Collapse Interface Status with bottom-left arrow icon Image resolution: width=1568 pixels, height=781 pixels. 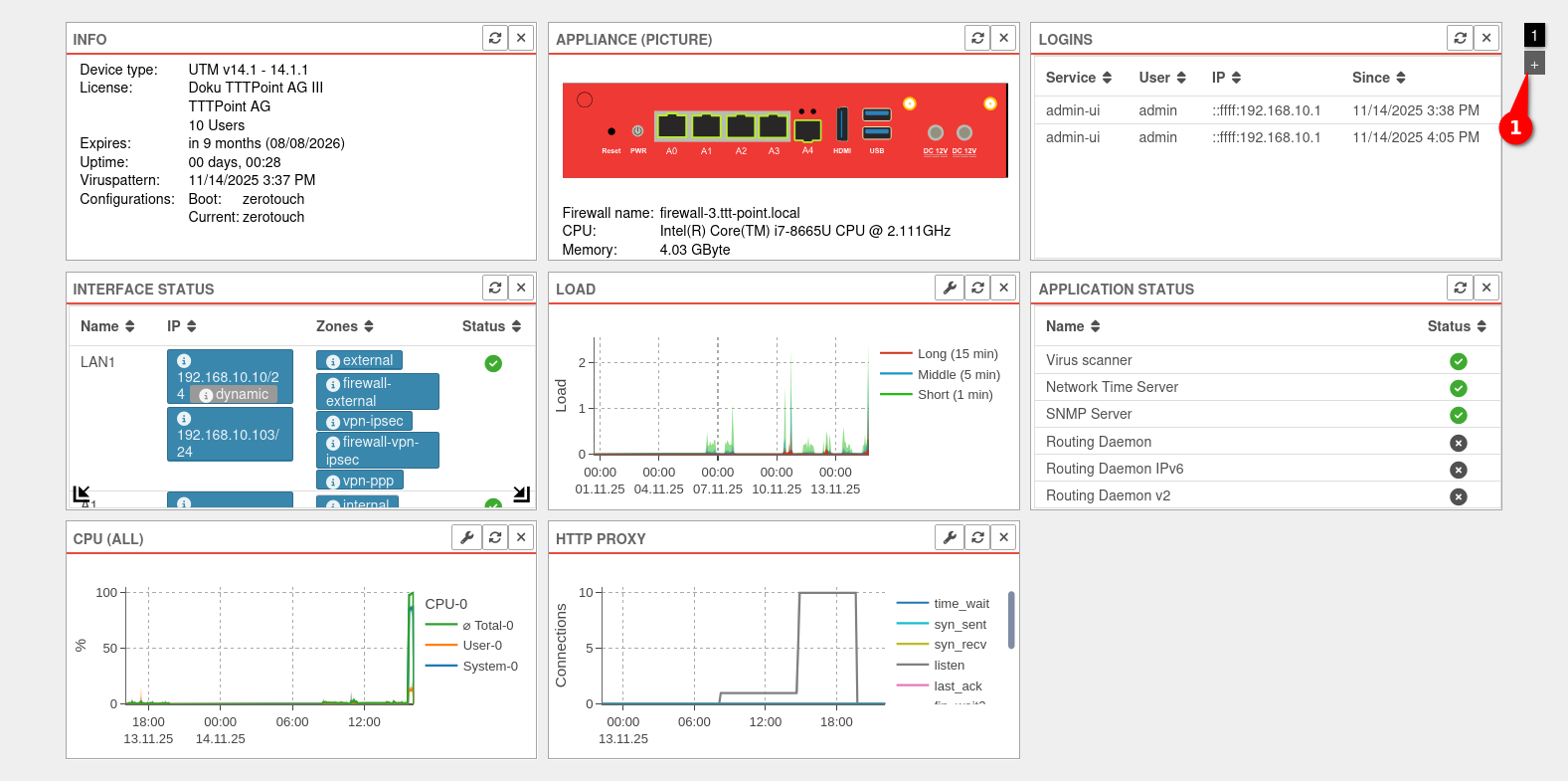(82, 493)
